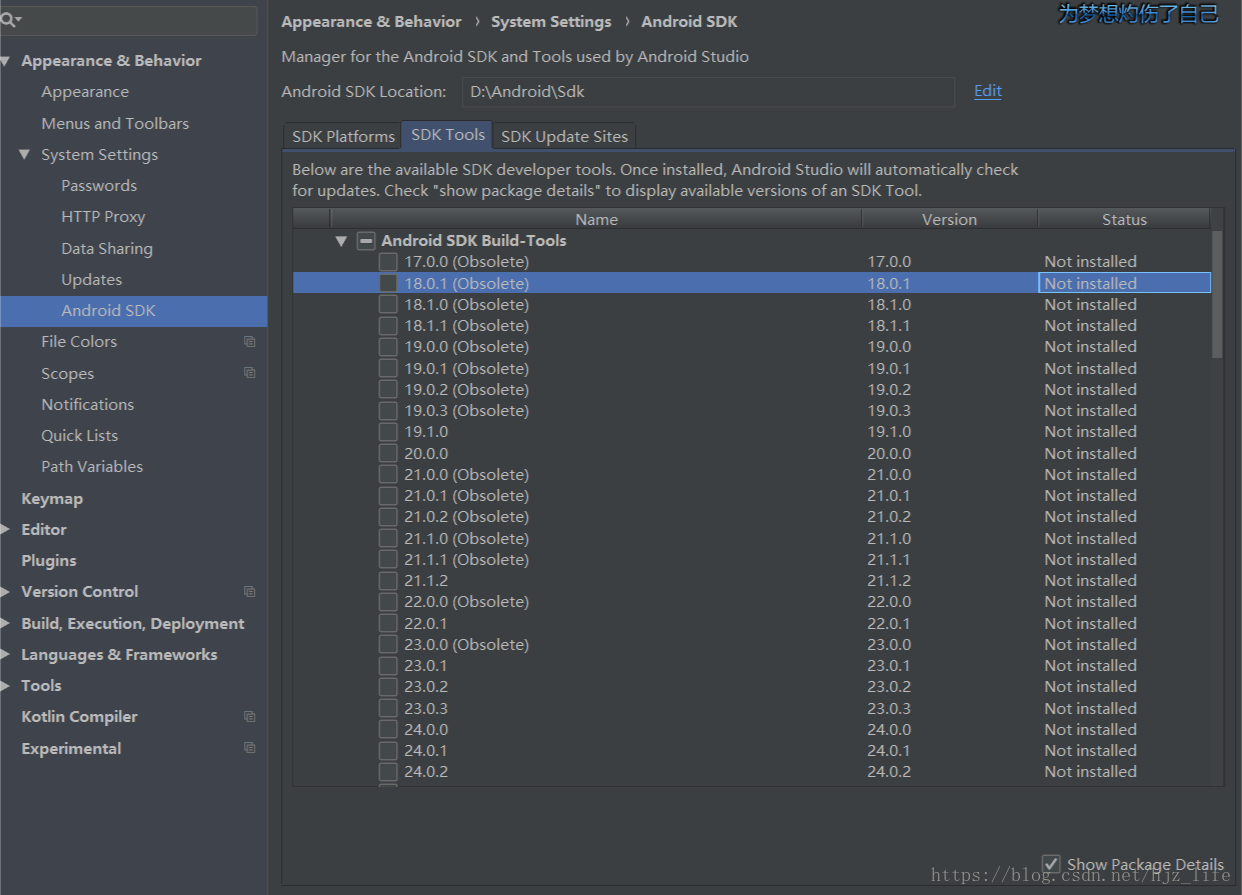Viewport: 1242px width, 895px height.
Task: Open the Path Variables settings page
Action: coord(92,467)
